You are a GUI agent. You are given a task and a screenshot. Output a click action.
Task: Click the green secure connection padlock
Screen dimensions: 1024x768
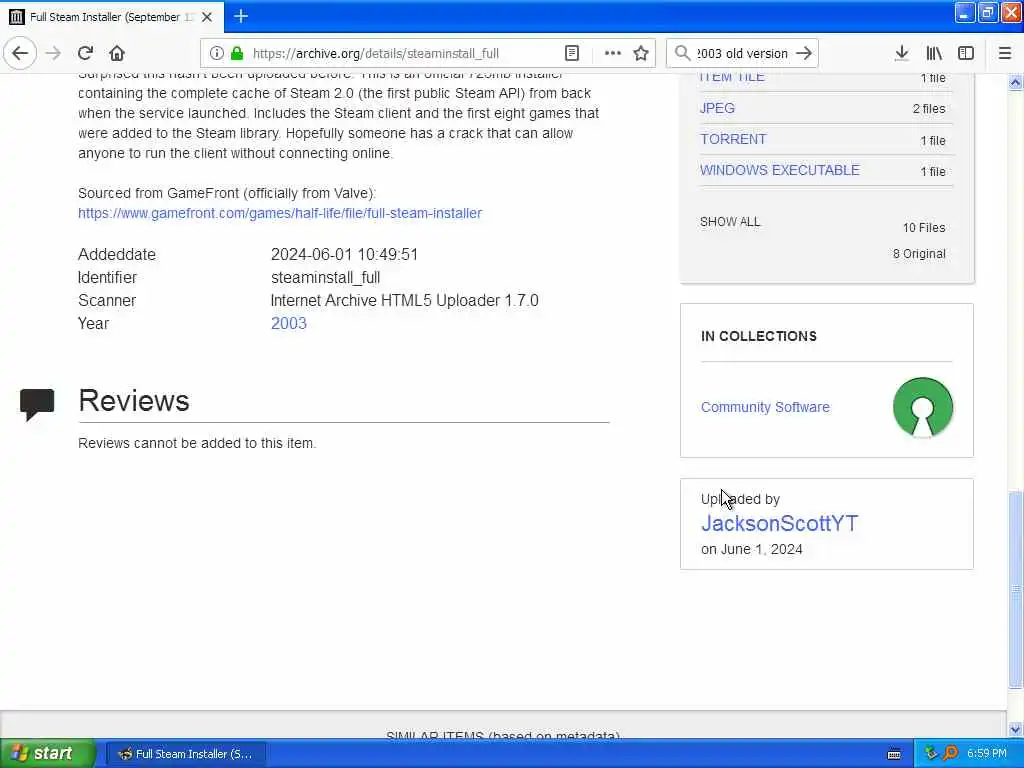237,53
